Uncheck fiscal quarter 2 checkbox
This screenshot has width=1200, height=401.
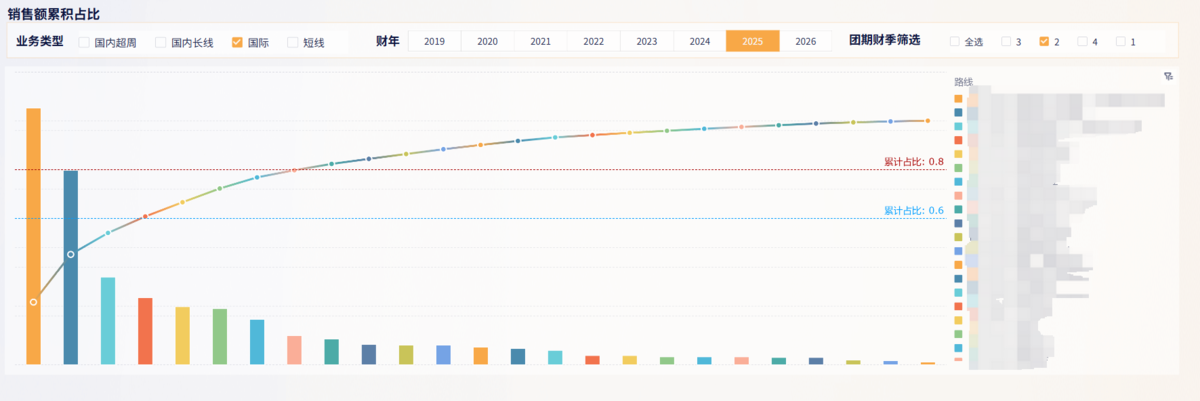tap(1044, 42)
